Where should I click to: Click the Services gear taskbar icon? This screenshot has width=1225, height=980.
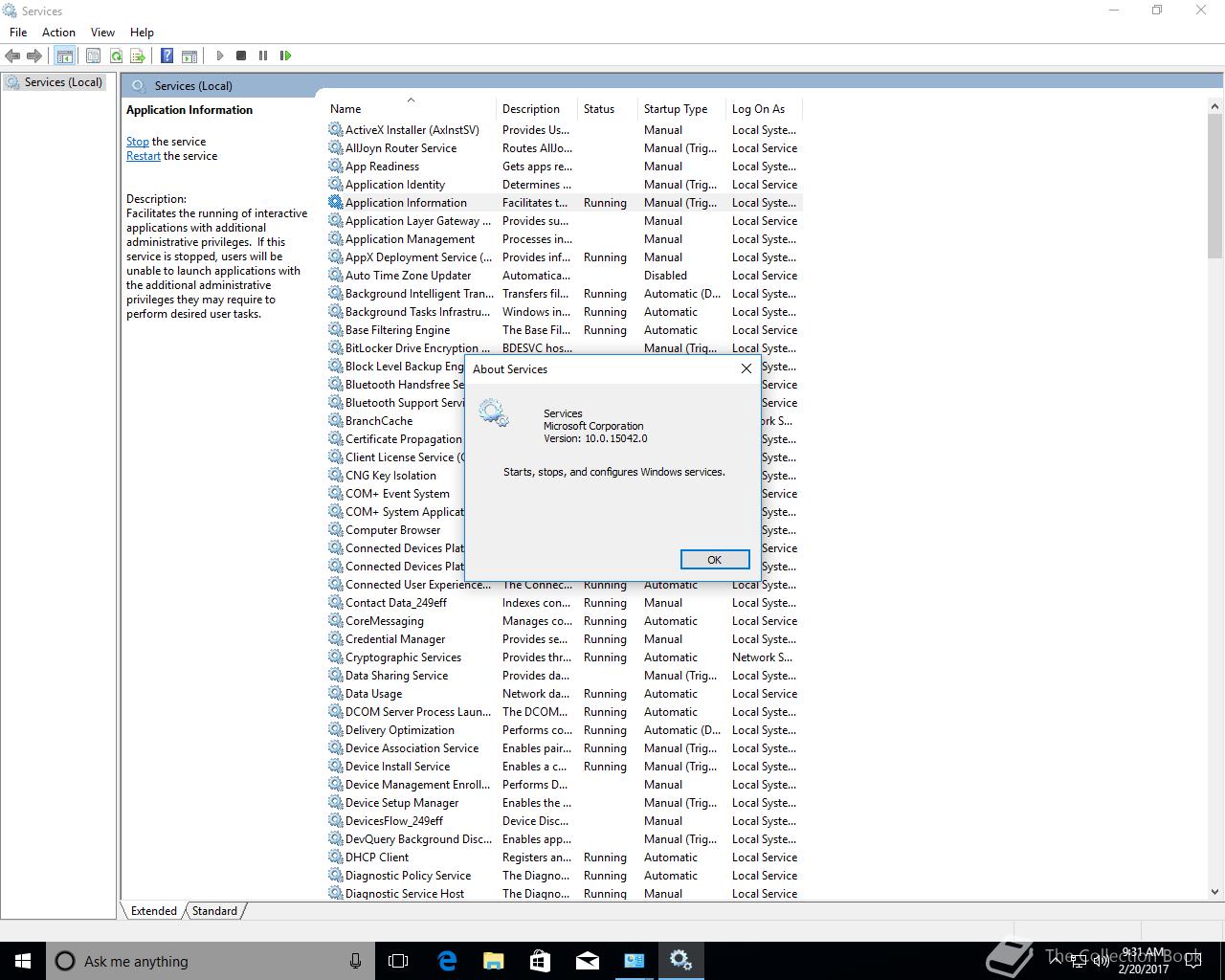pos(680,961)
